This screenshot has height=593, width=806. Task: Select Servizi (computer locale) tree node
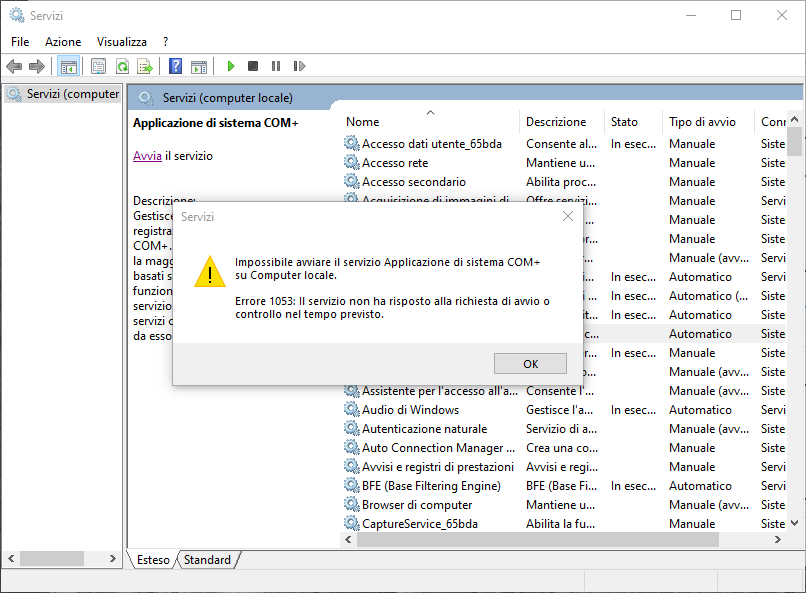[64, 94]
